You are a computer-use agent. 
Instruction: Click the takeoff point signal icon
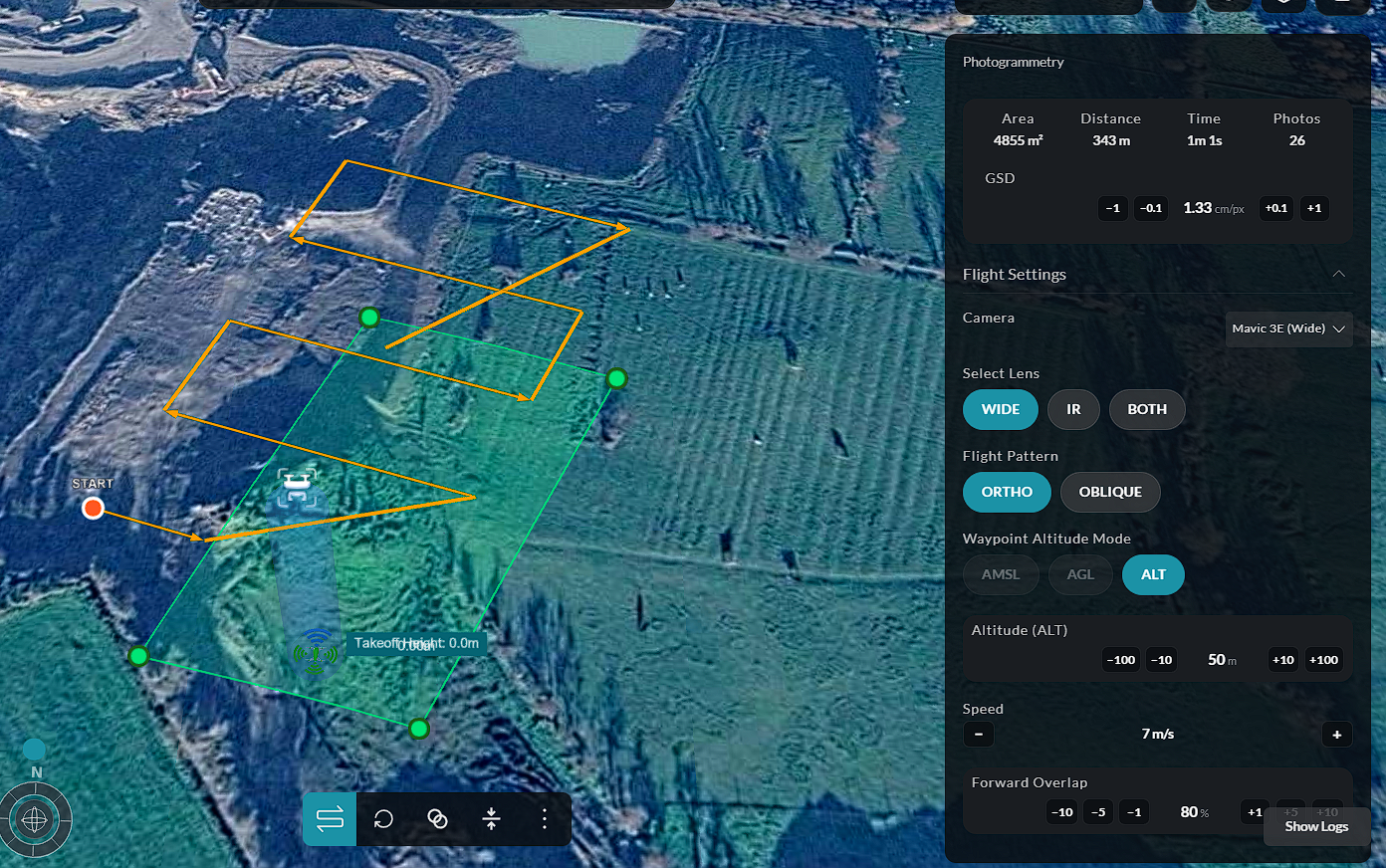pyautogui.click(x=316, y=651)
